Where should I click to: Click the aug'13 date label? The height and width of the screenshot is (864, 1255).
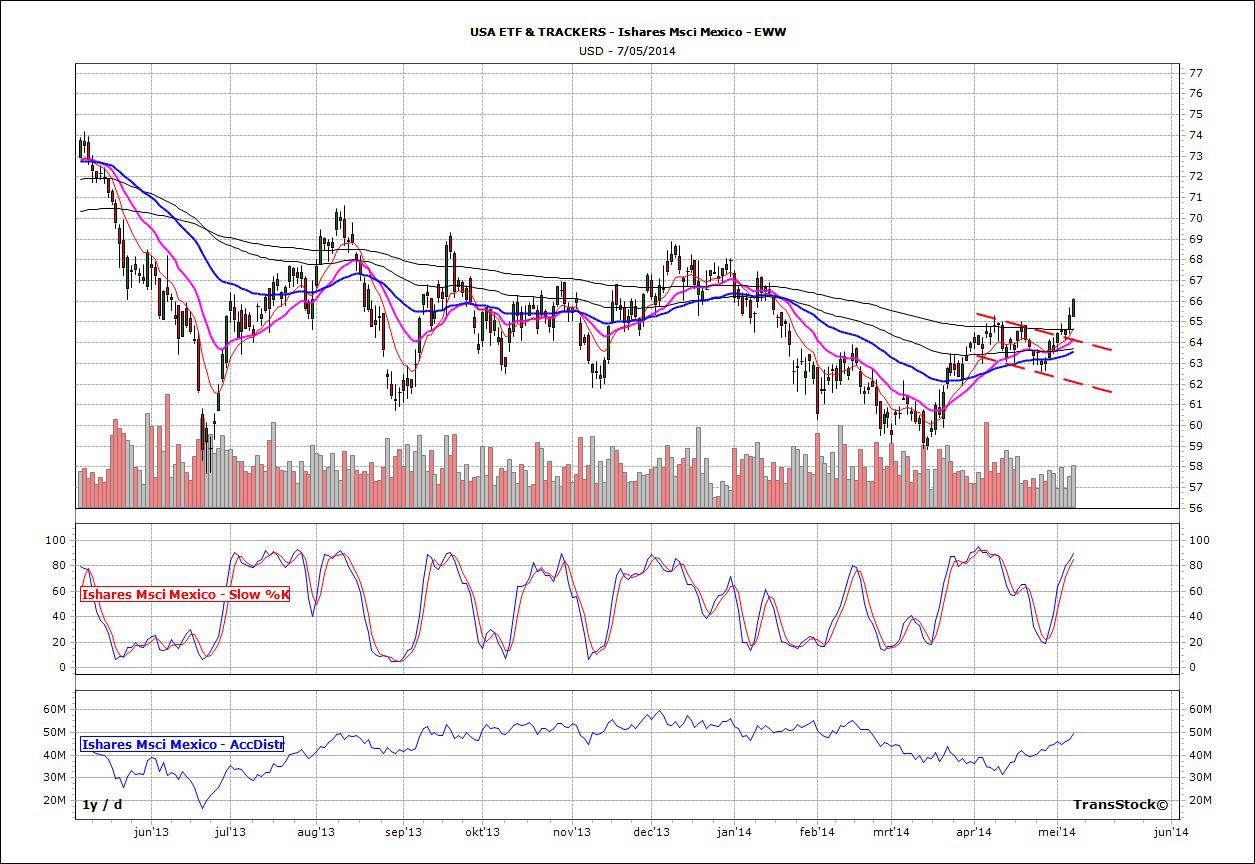315,831
